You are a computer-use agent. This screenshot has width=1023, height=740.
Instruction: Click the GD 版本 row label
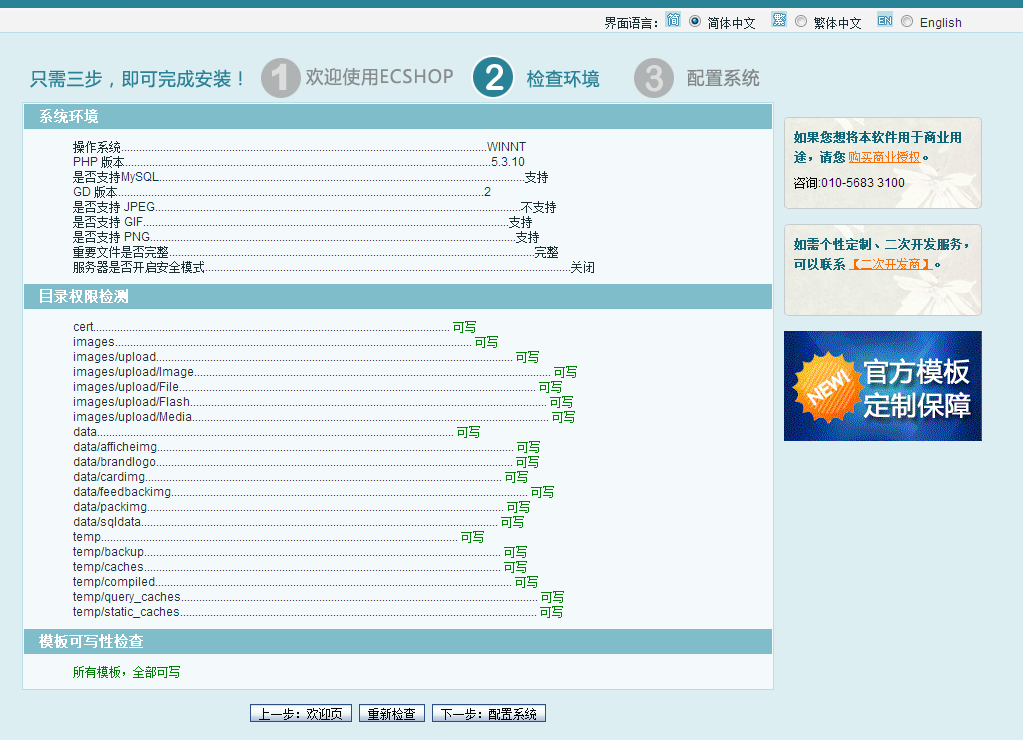(95, 192)
